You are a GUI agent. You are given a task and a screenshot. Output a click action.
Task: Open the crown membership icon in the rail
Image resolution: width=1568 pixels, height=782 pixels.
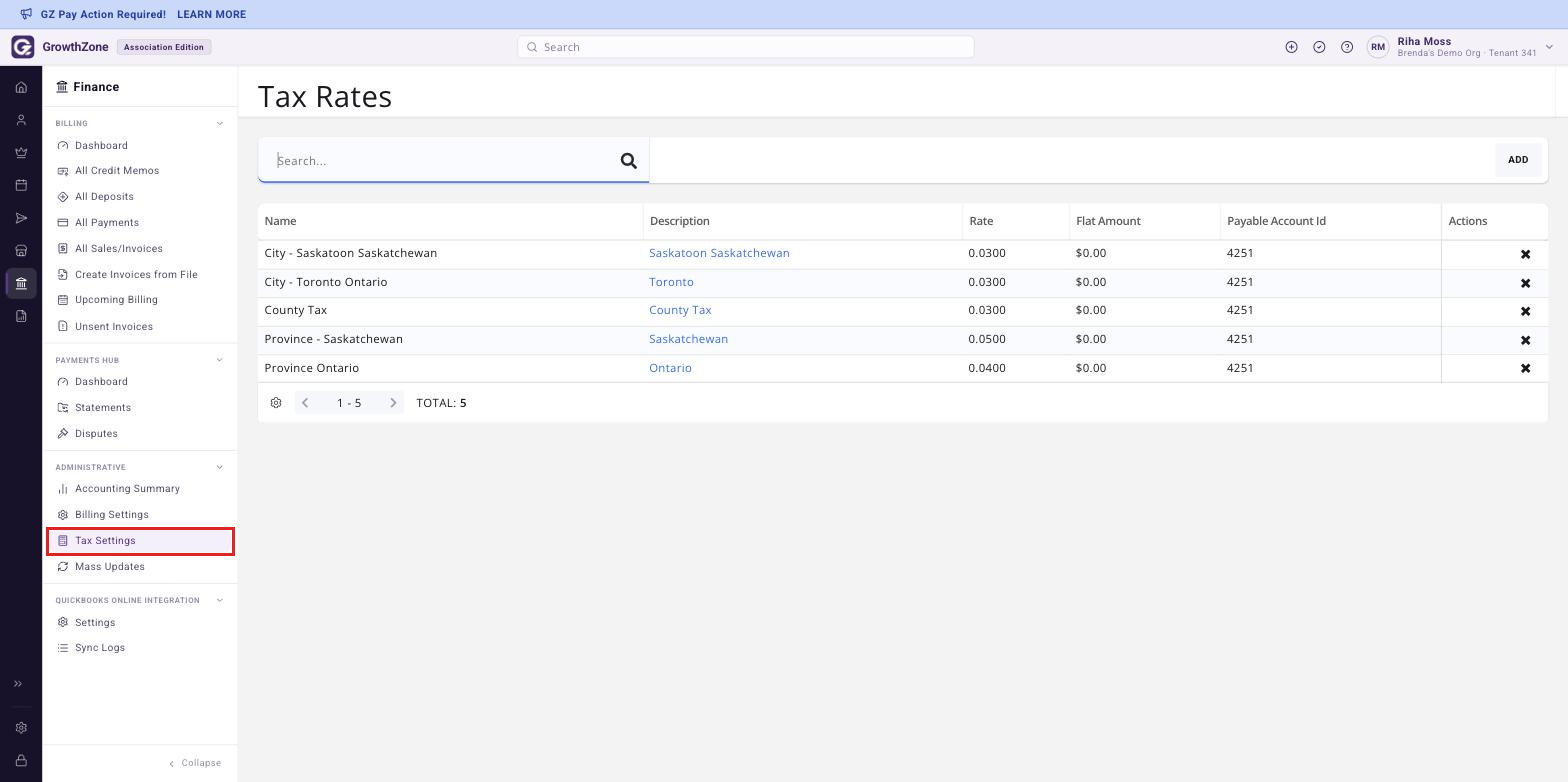coord(21,153)
